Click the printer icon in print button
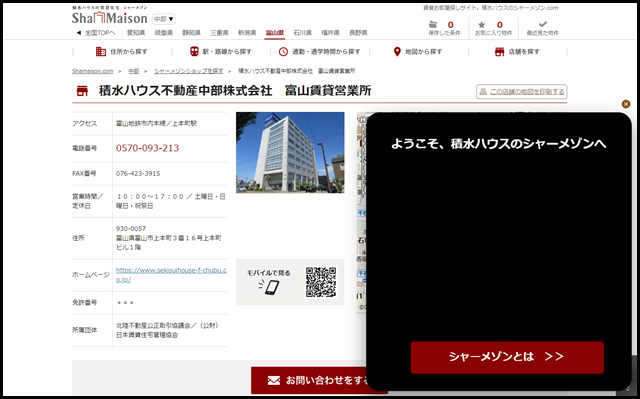The width and height of the screenshot is (640, 399). 483,91
